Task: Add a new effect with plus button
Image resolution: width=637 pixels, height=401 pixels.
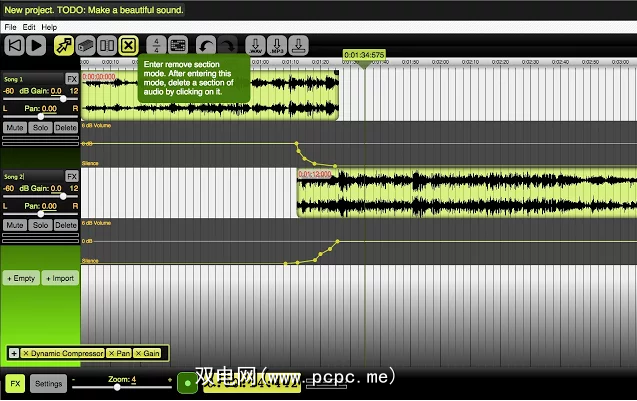Action: coord(14,353)
